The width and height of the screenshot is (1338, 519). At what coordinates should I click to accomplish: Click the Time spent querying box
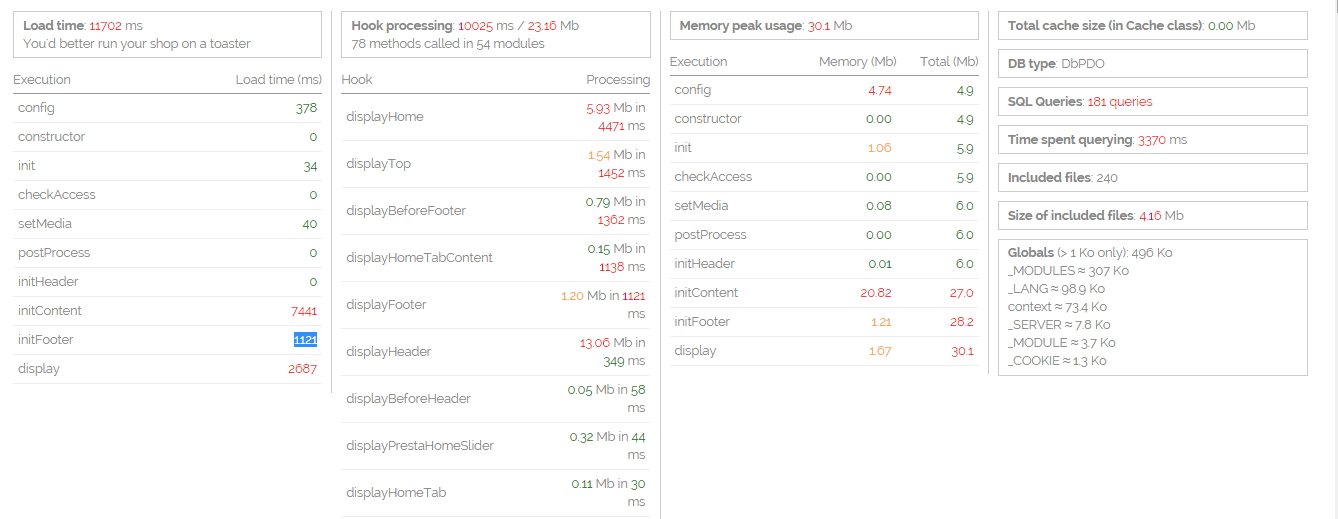pos(1152,140)
